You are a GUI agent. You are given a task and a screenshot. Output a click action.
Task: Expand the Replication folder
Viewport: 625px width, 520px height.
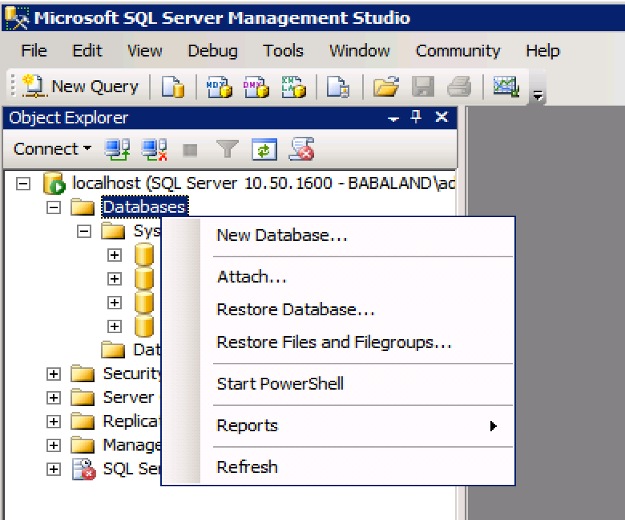pos(54,422)
